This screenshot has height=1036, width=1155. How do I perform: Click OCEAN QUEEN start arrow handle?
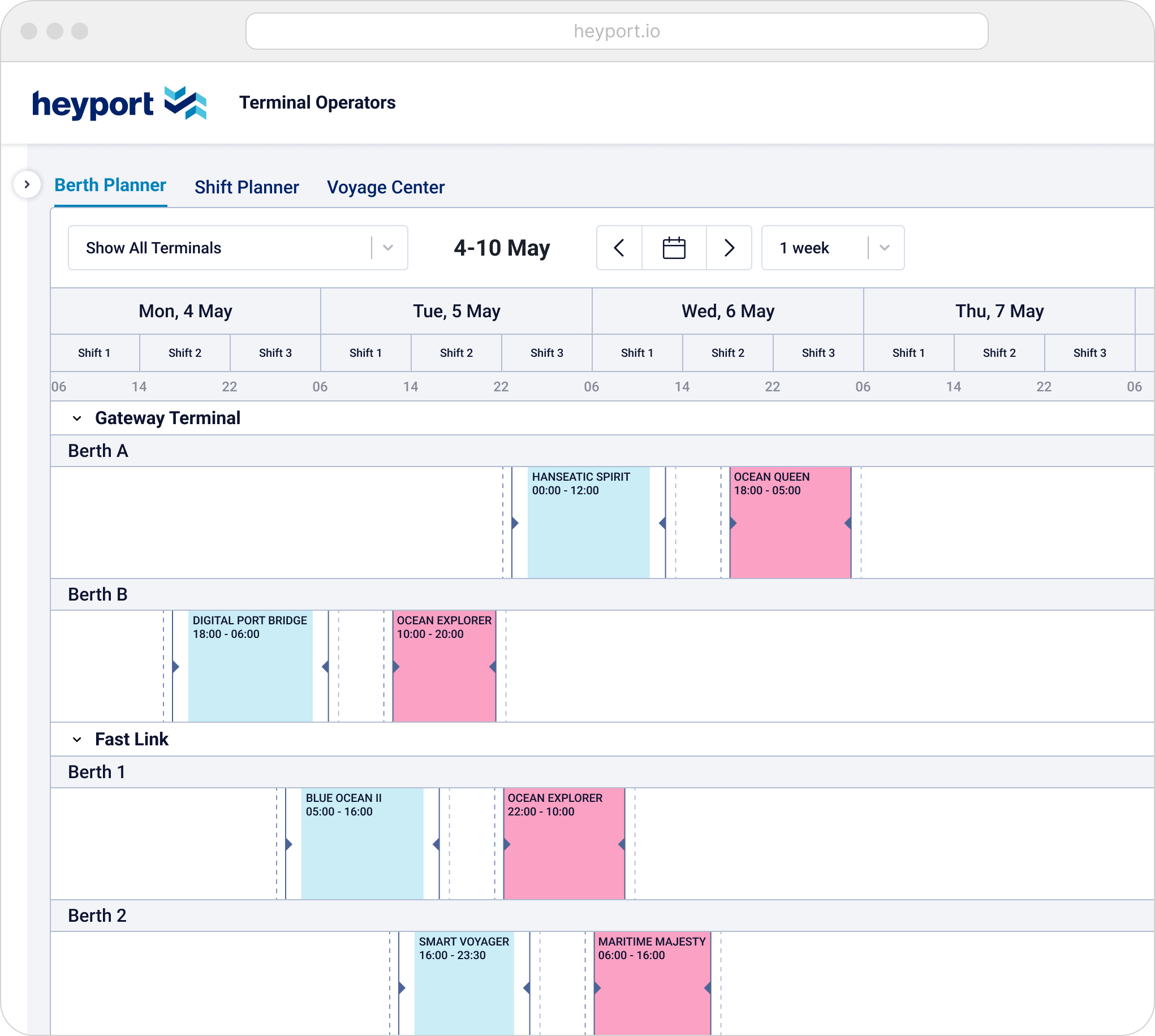734,523
